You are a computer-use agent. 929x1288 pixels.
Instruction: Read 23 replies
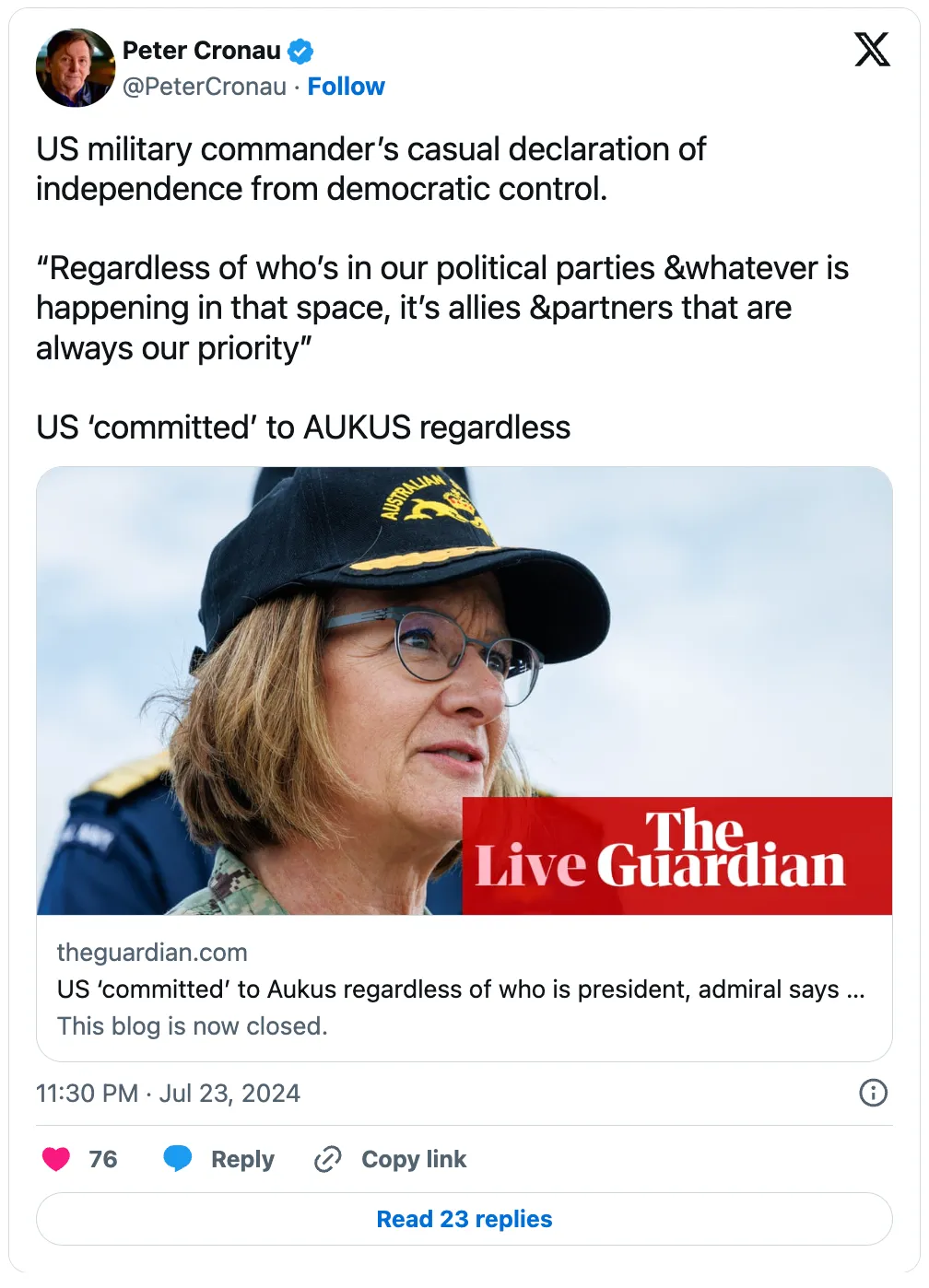pyautogui.click(x=464, y=1219)
